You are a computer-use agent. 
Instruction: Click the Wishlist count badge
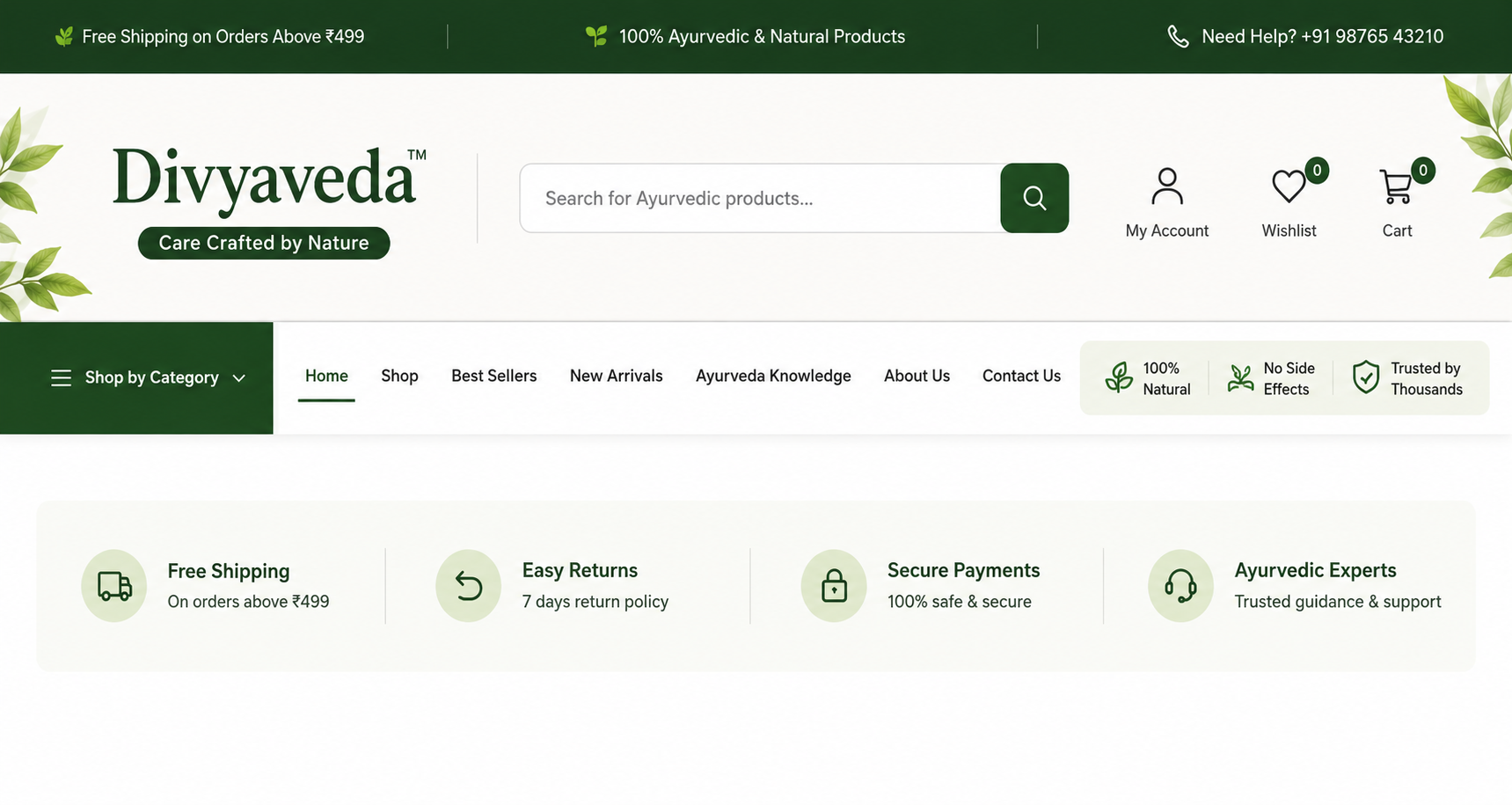(1317, 170)
